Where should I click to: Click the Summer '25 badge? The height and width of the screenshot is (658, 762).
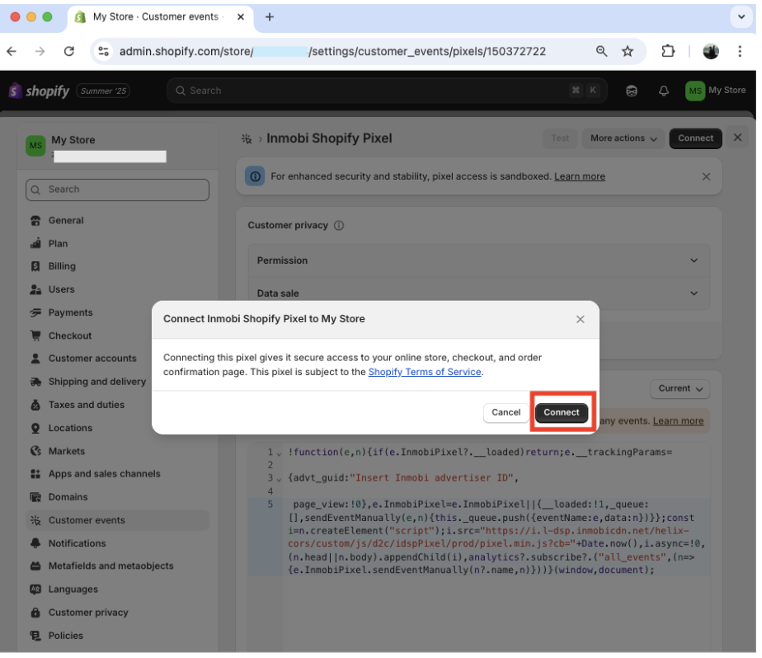coord(103,91)
